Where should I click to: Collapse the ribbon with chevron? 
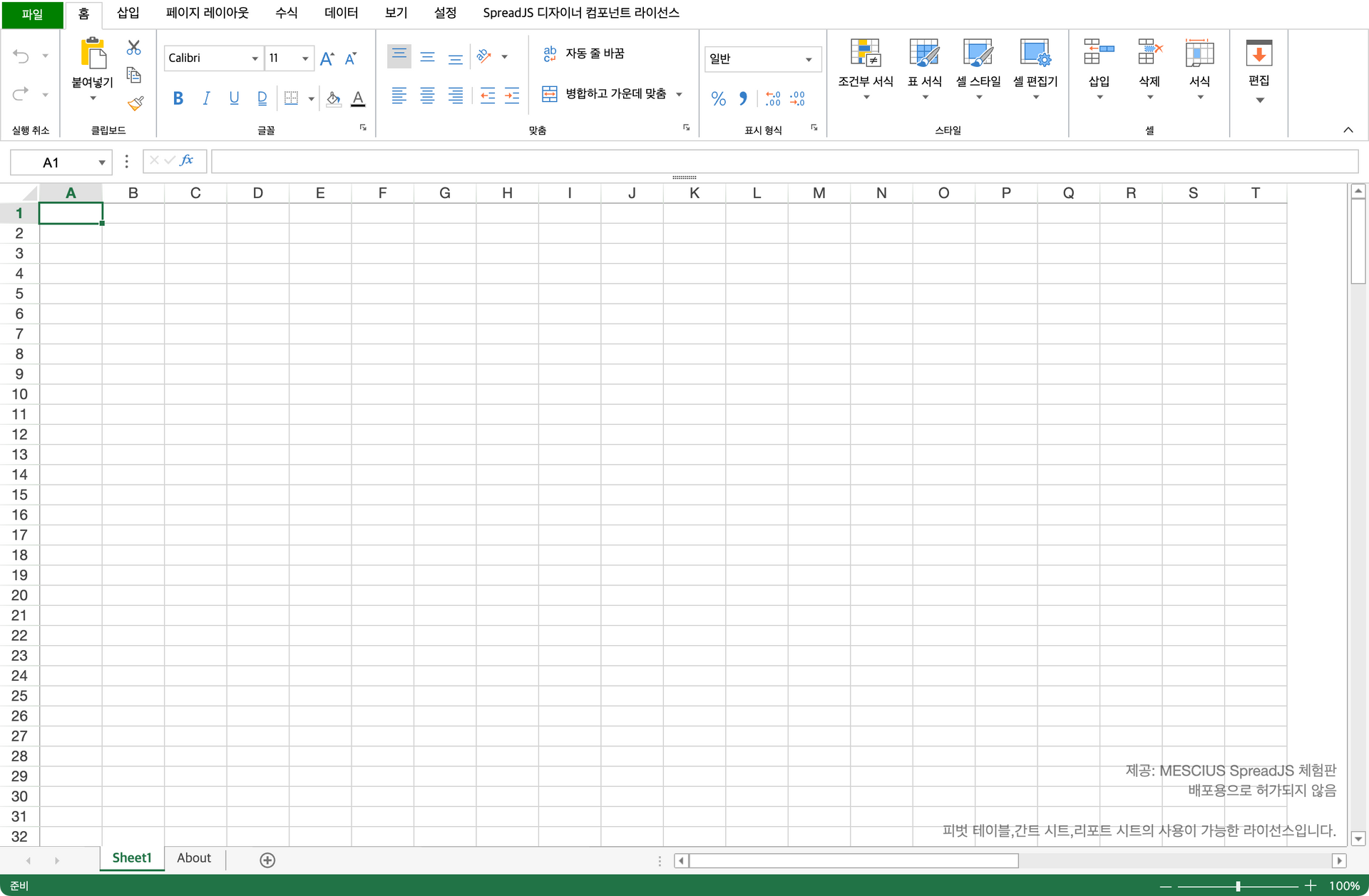(x=1348, y=130)
